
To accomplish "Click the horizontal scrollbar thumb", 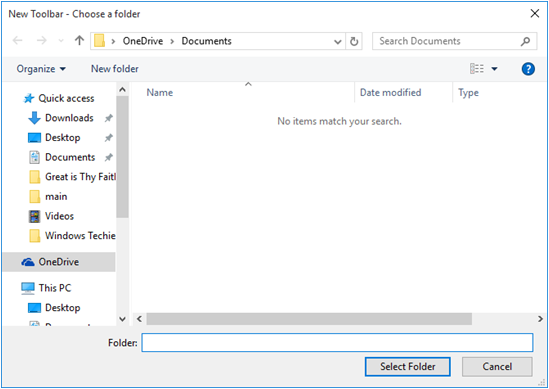I will click(x=309, y=319).
